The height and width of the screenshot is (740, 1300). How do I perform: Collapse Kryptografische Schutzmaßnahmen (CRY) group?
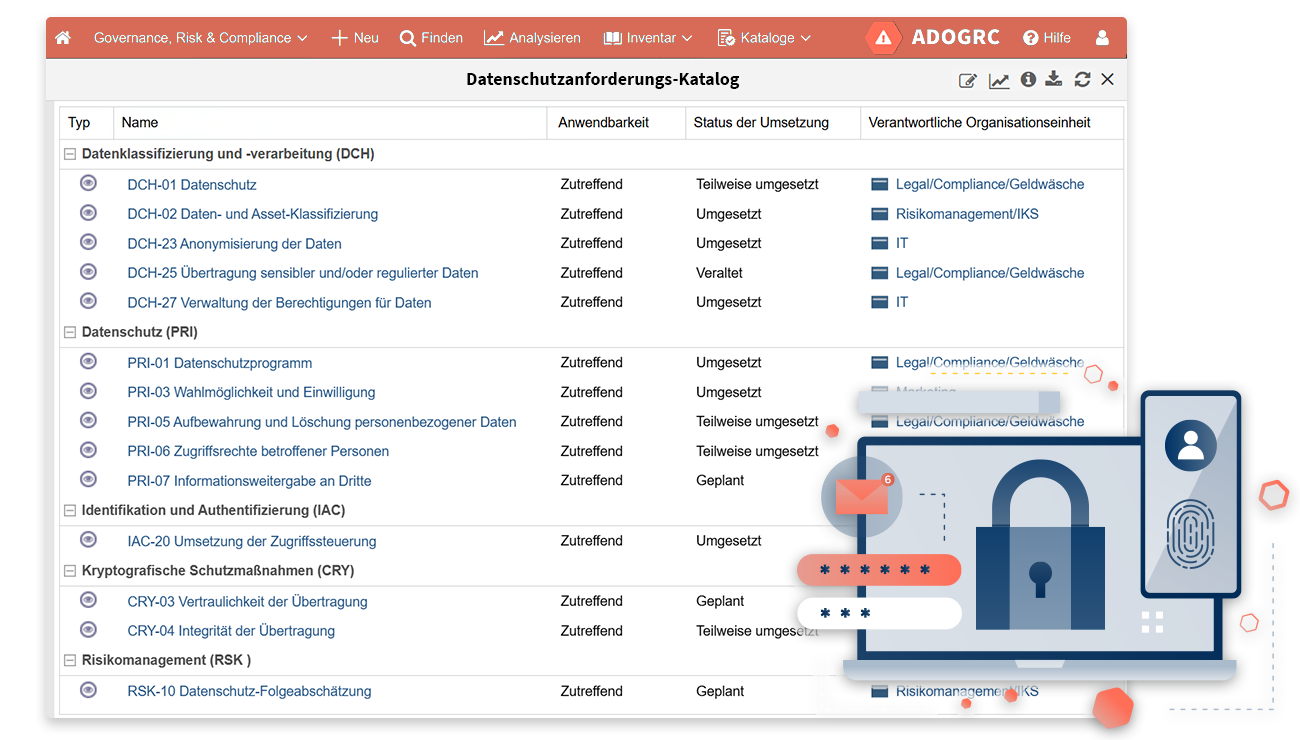[70, 571]
